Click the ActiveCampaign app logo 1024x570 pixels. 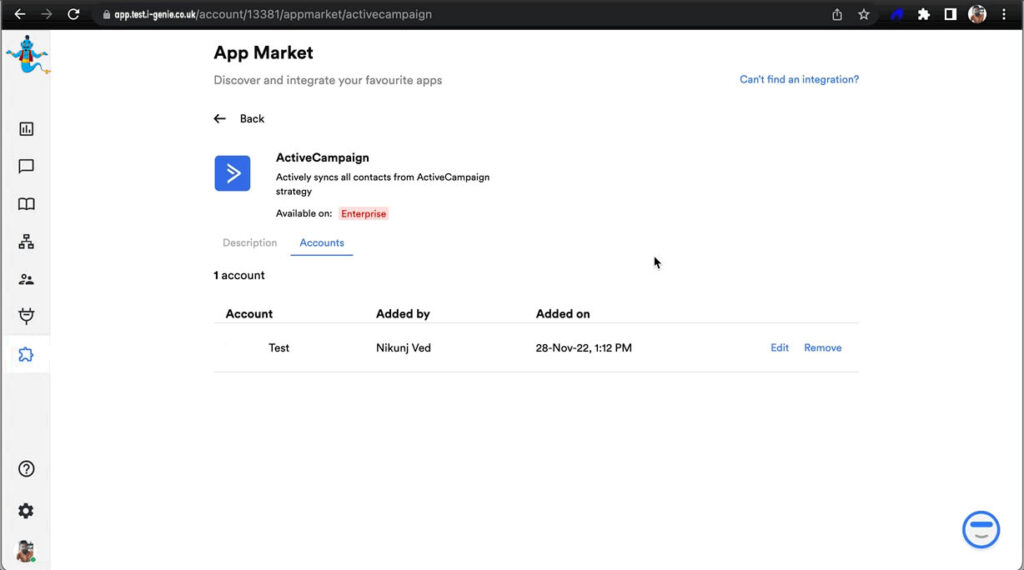[232, 173]
